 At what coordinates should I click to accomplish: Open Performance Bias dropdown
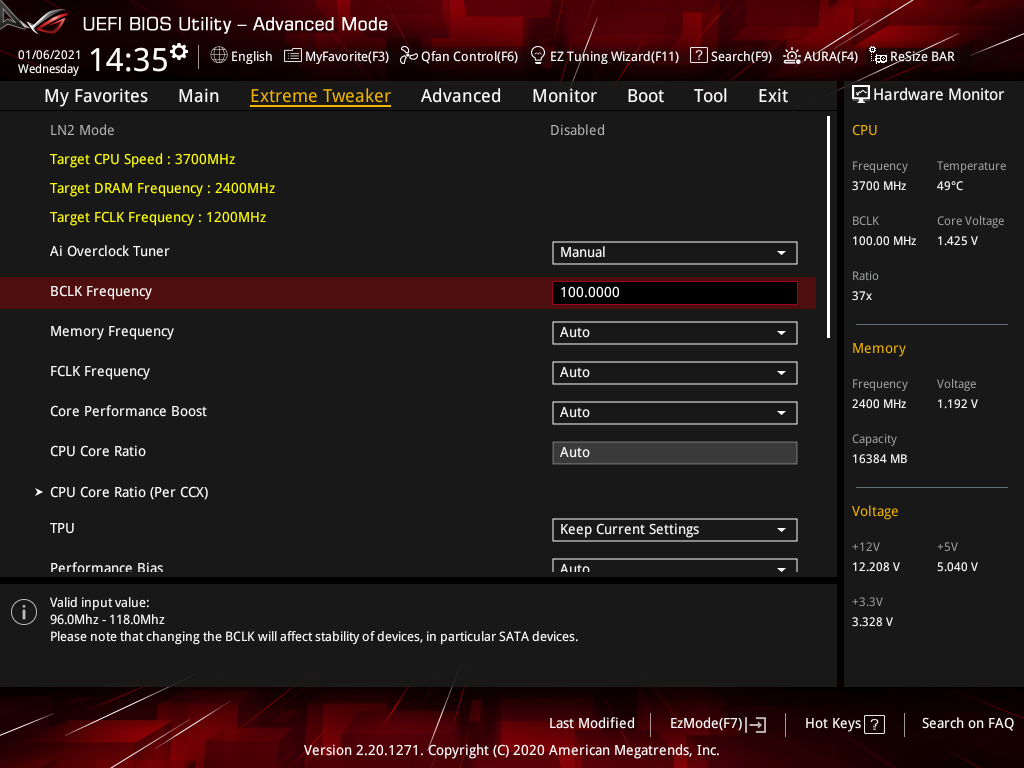pos(675,566)
